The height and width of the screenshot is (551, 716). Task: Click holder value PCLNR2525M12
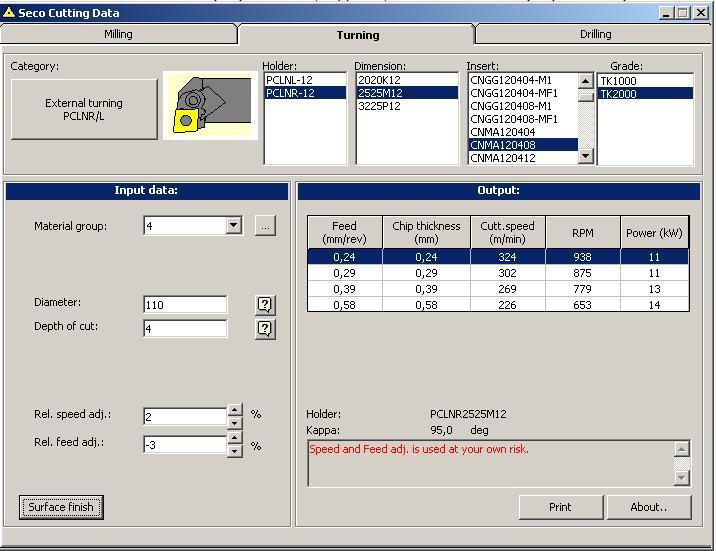click(468, 414)
